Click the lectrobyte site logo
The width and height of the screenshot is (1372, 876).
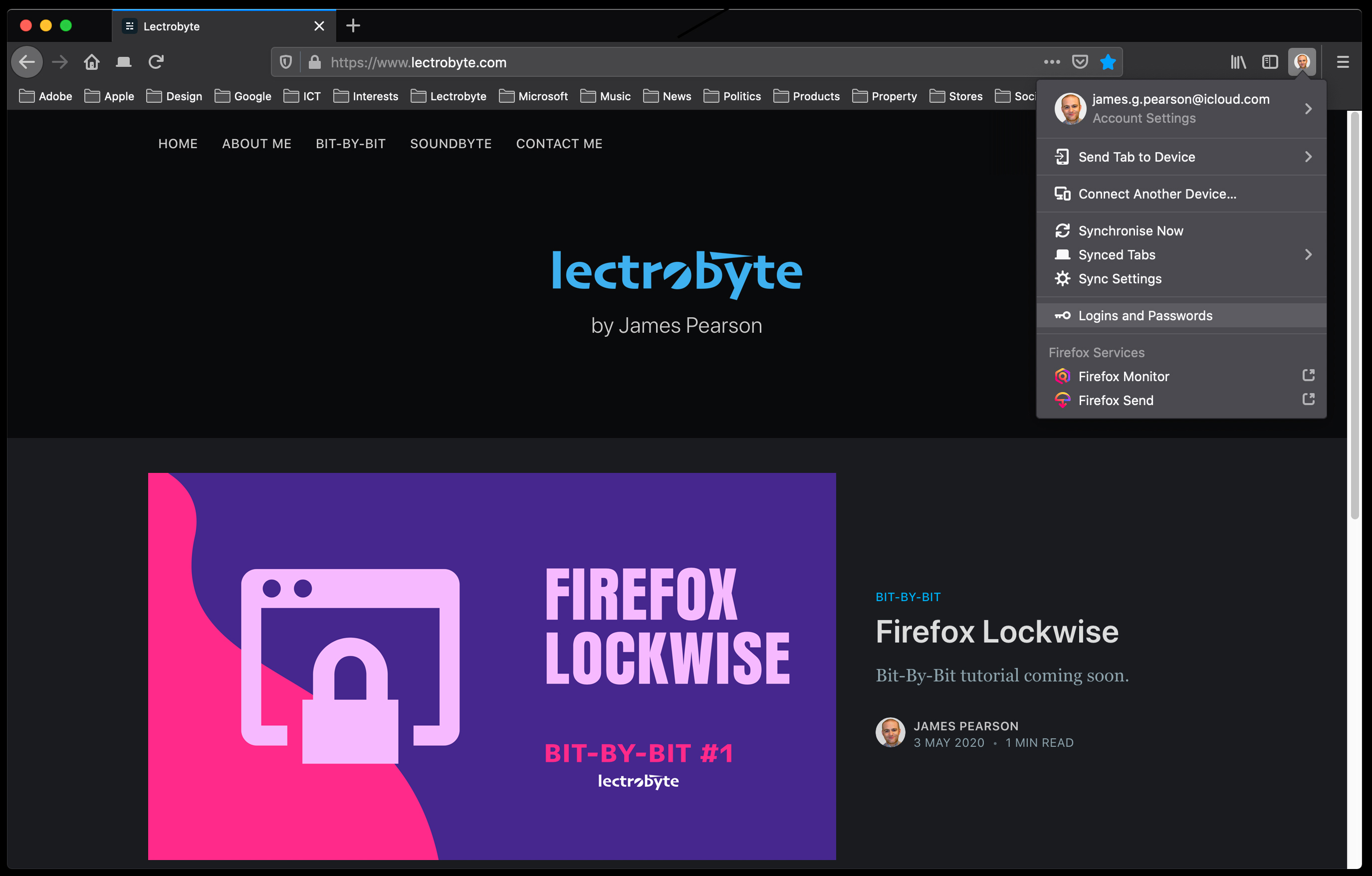click(x=677, y=274)
